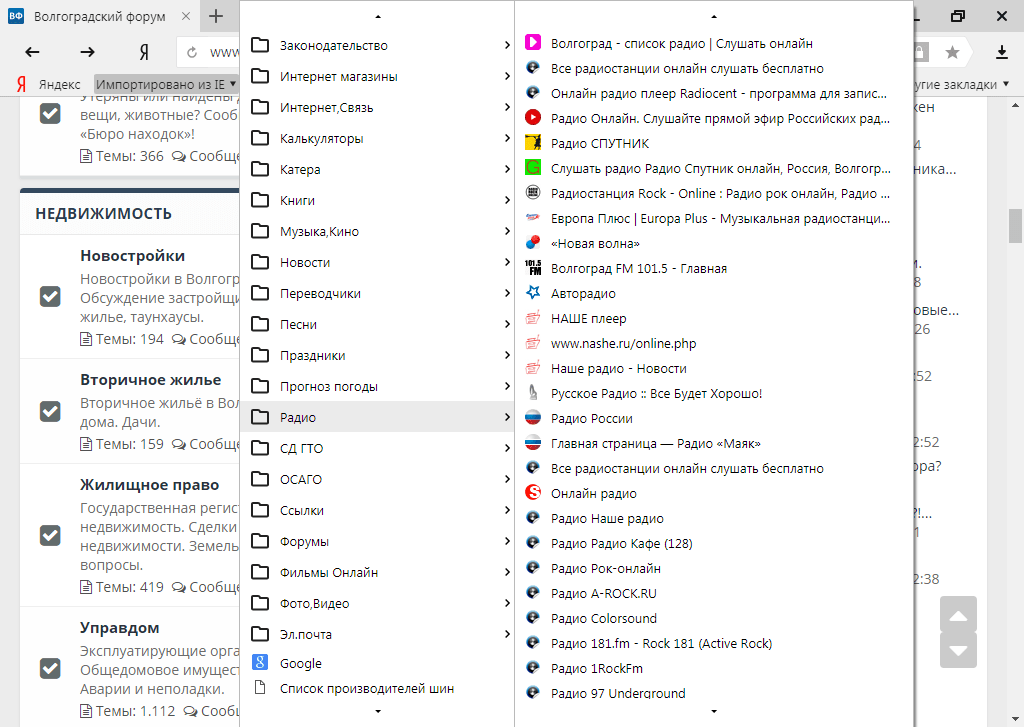Expand the Калькуляторы folder arrow

[507, 138]
